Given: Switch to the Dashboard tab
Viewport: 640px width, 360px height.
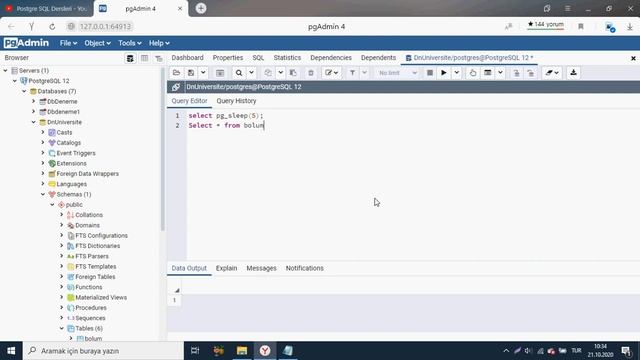Looking at the screenshot, I should pos(187,58).
